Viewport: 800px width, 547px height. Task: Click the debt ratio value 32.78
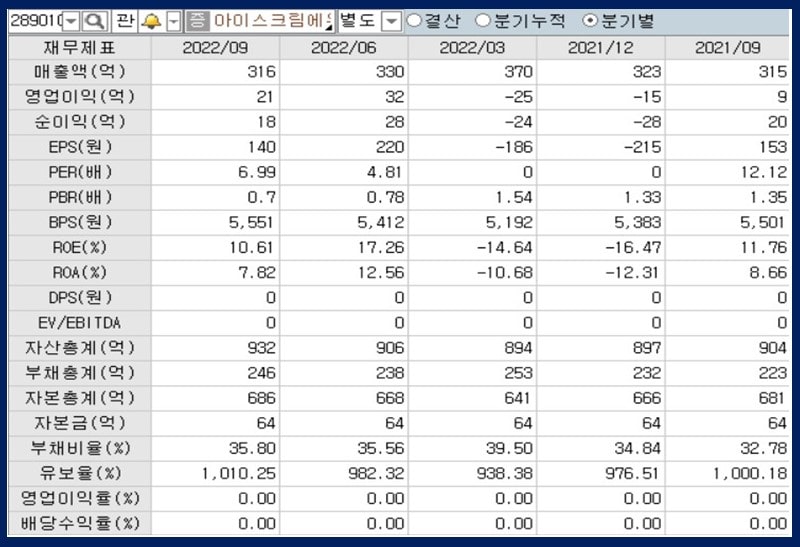tap(764, 449)
